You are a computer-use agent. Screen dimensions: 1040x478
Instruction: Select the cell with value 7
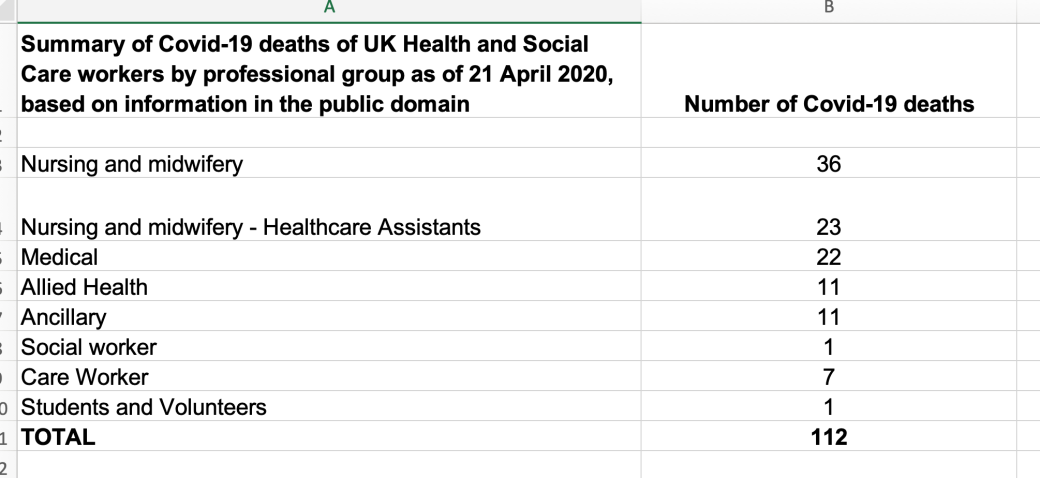pyautogui.click(x=828, y=377)
